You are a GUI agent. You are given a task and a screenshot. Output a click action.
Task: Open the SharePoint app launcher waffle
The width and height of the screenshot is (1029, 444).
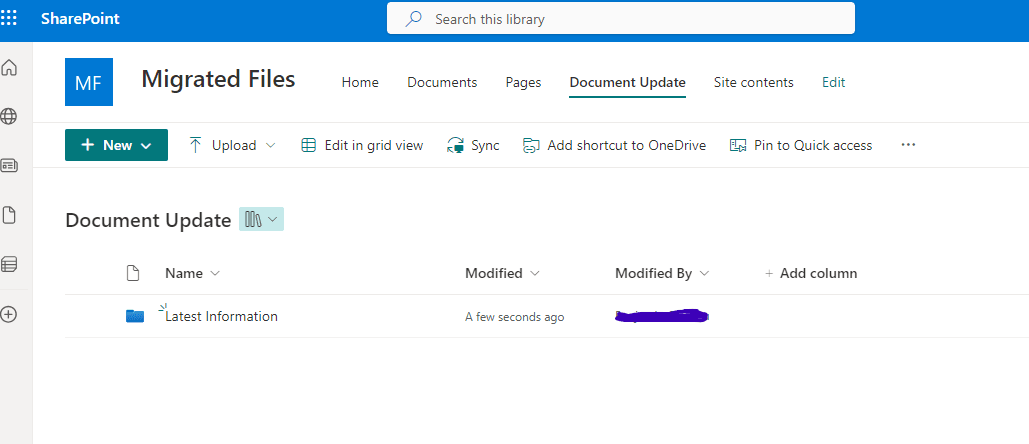[9, 18]
